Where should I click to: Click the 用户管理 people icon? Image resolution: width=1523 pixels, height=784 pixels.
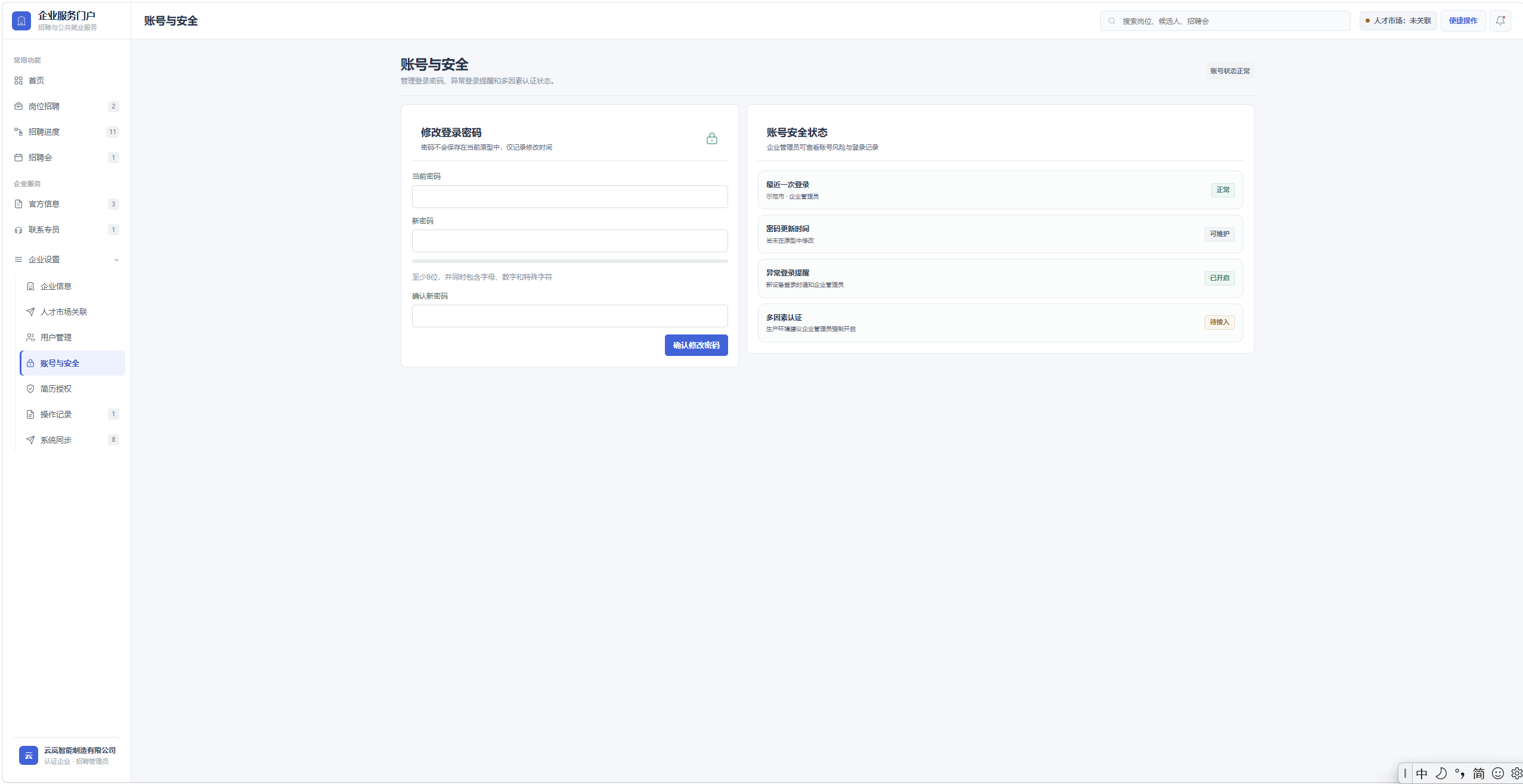pyautogui.click(x=30, y=337)
